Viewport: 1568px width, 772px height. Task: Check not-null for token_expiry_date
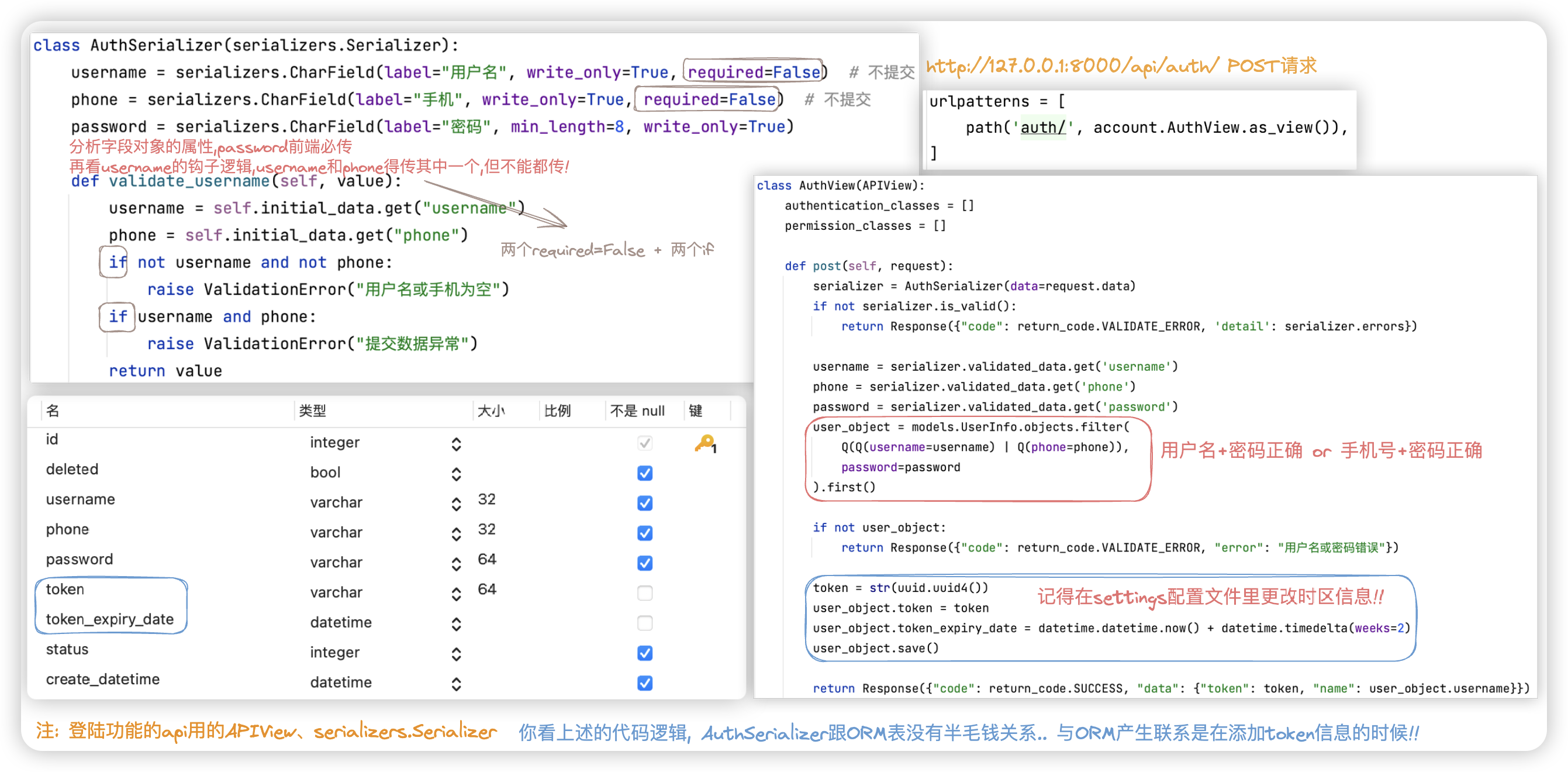coord(645,623)
